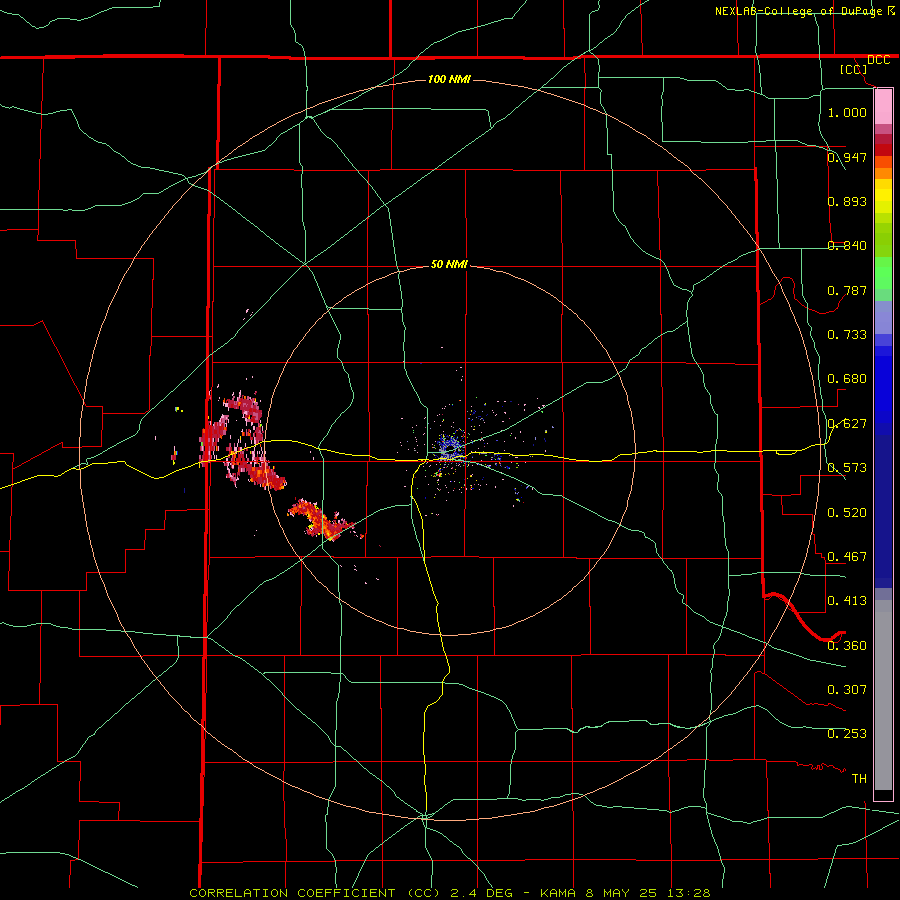Click the 0.680 color scale value
Viewport: 900px width, 900px height.
pyautogui.click(x=847, y=379)
